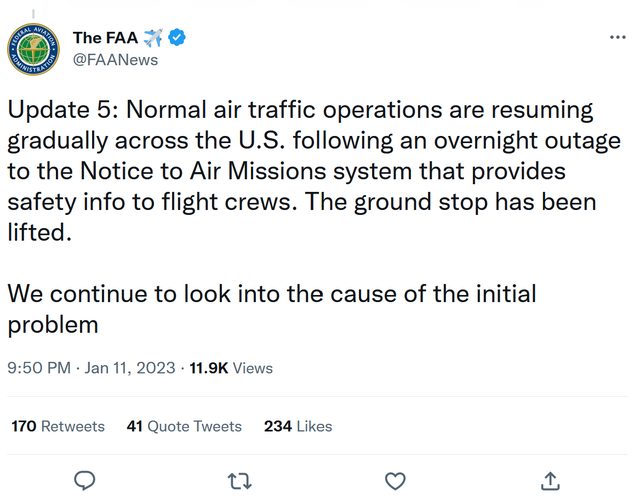Visit the @FAANews handle link
640x500 pixels.
[115, 59]
